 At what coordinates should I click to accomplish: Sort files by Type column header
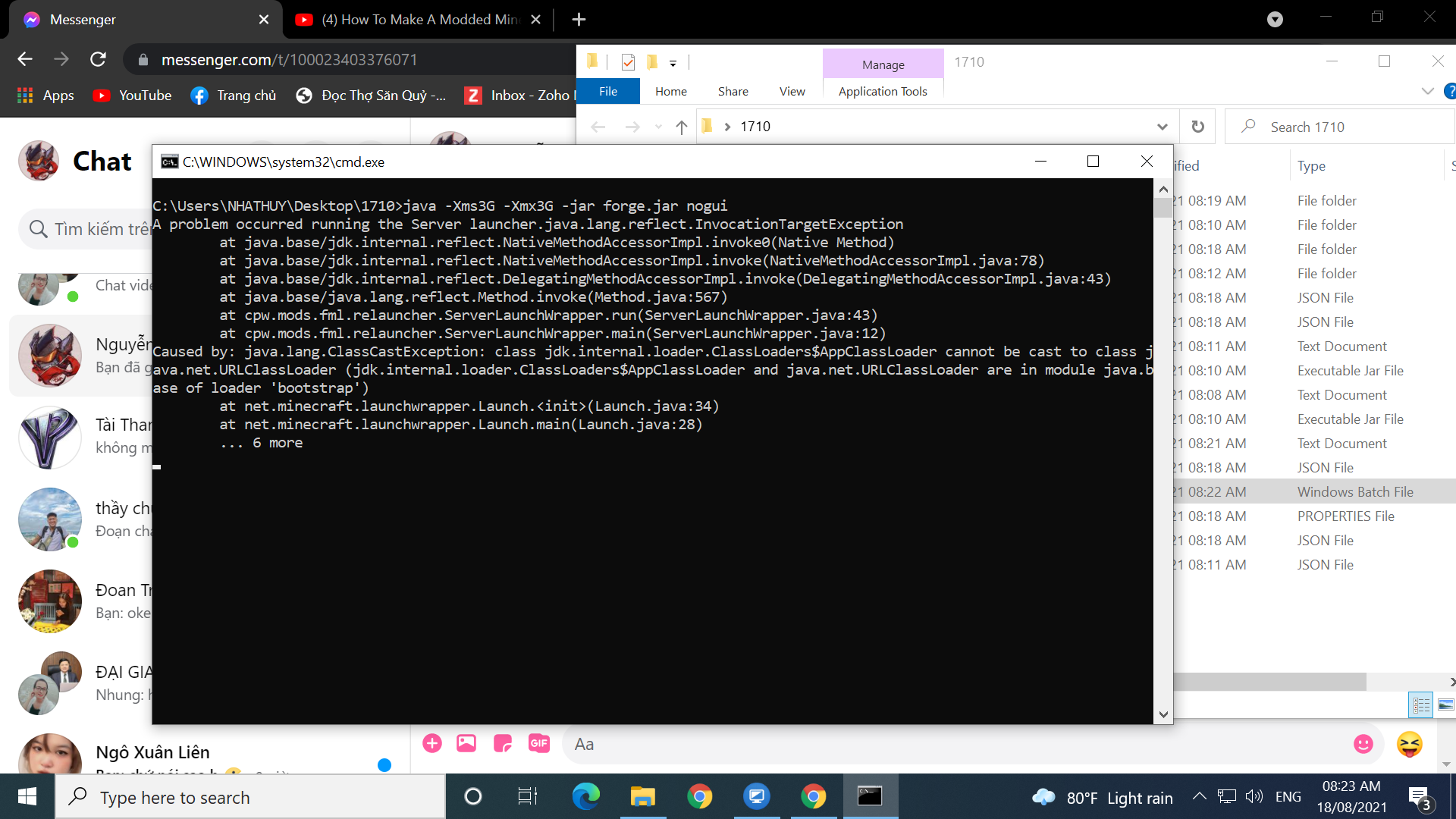(1311, 166)
